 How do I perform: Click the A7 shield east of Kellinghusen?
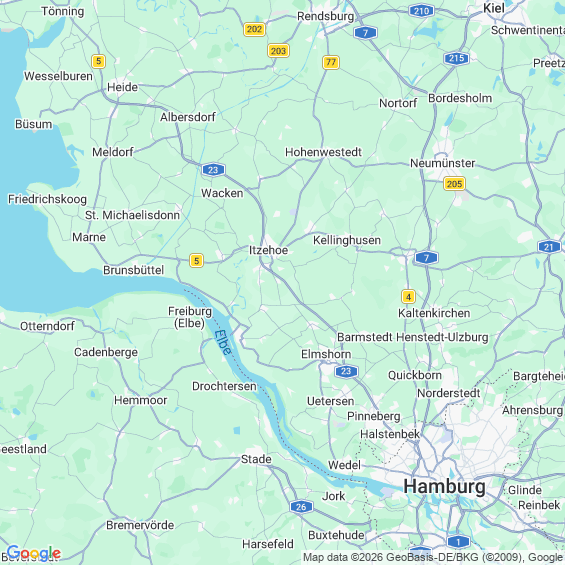pyautogui.click(x=426, y=258)
